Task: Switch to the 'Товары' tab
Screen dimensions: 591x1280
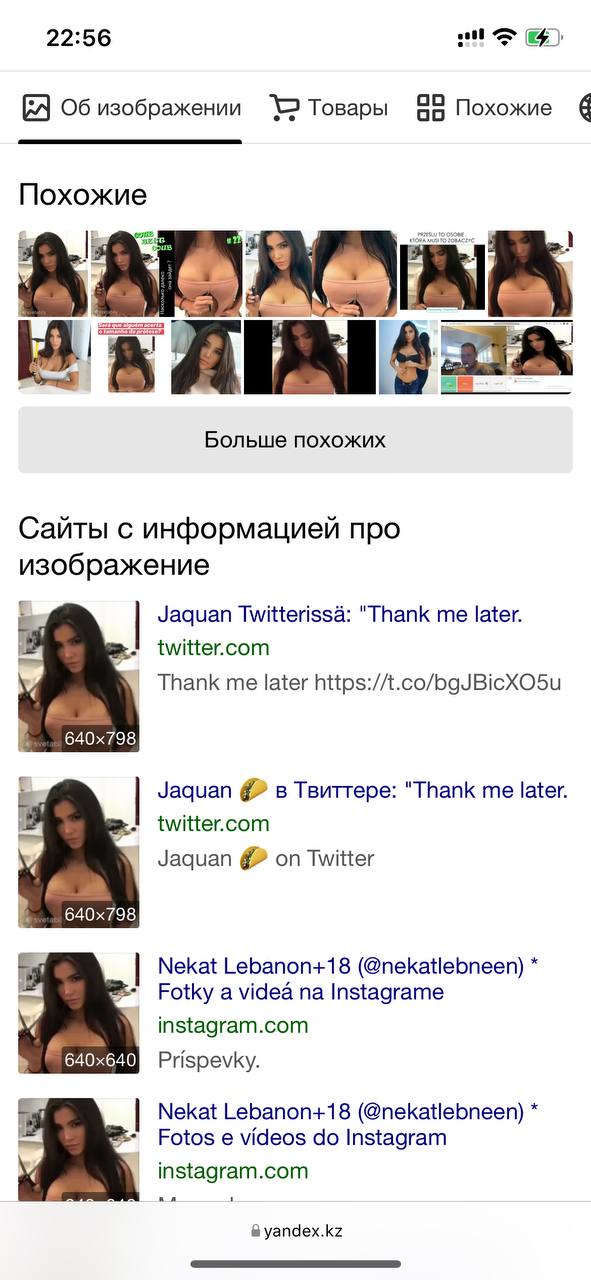Action: click(328, 108)
